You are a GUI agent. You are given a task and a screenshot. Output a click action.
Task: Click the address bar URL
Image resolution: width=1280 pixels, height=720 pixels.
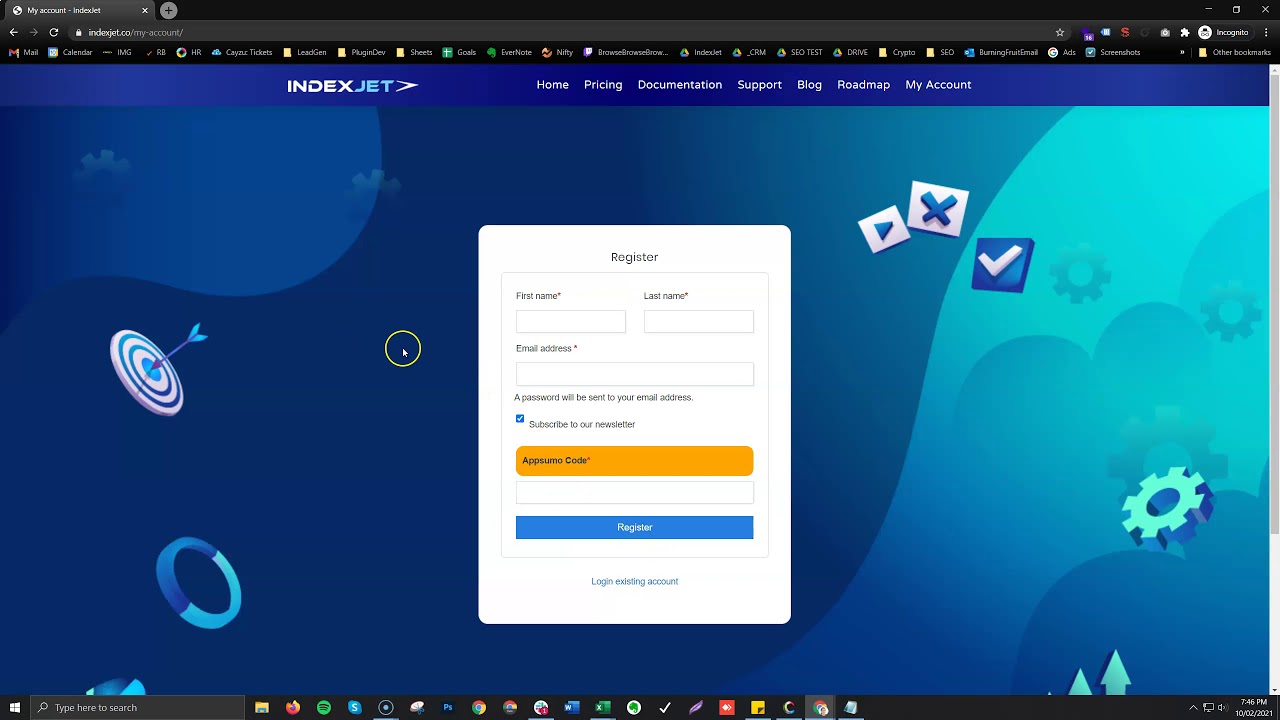click(135, 32)
